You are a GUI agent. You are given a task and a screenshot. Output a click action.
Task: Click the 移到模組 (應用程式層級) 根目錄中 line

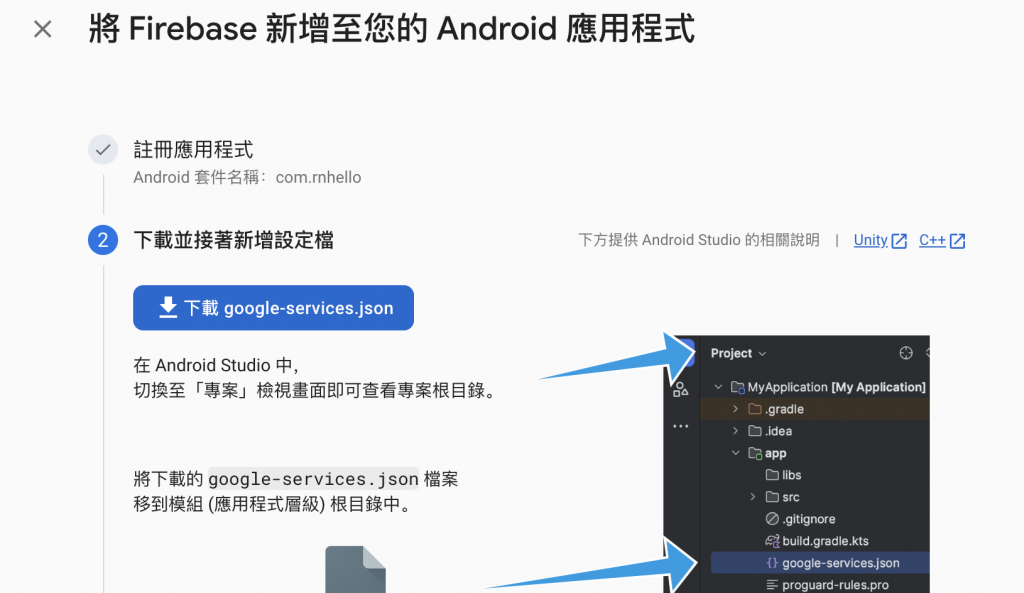(273, 504)
